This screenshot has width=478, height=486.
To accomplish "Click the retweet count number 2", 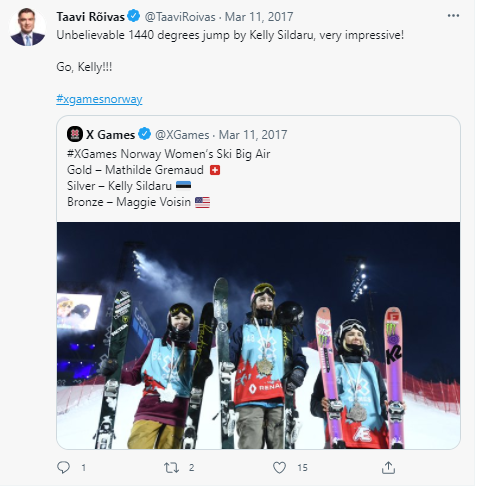I will 191,468.
